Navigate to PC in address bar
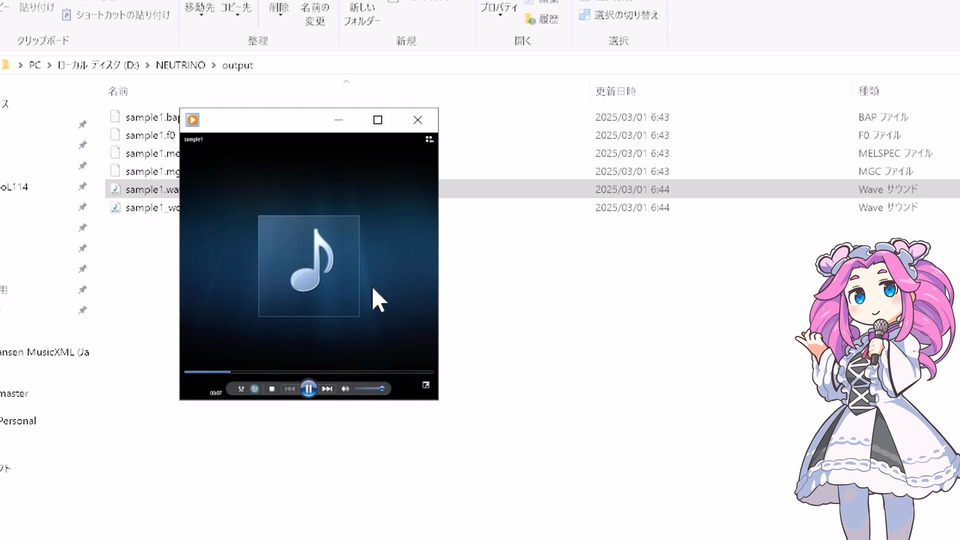This screenshot has width=960, height=540. click(x=35, y=65)
